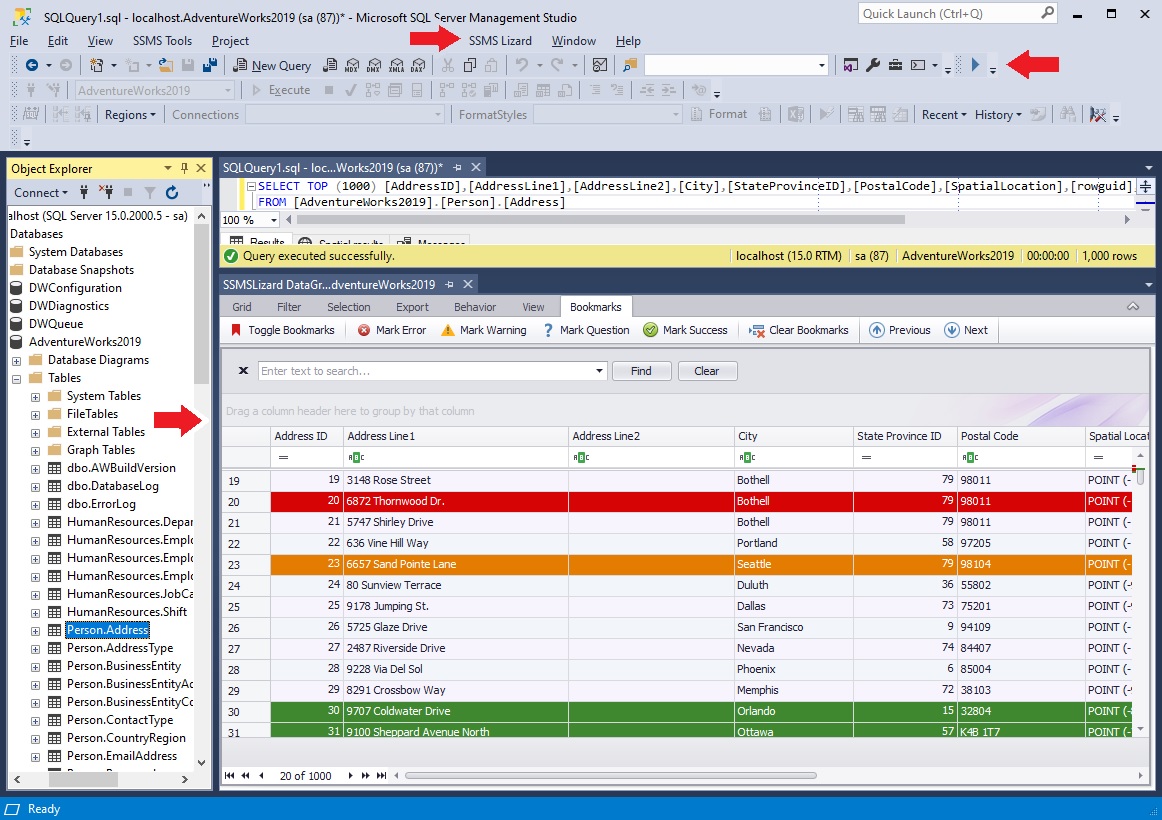
Task: Click the first record navigation icon
Action: point(230,776)
